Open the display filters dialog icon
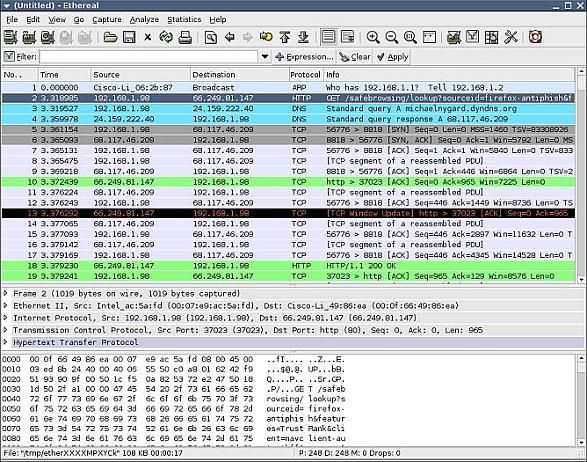Screen dimensions: 587x462 click(472, 37)
